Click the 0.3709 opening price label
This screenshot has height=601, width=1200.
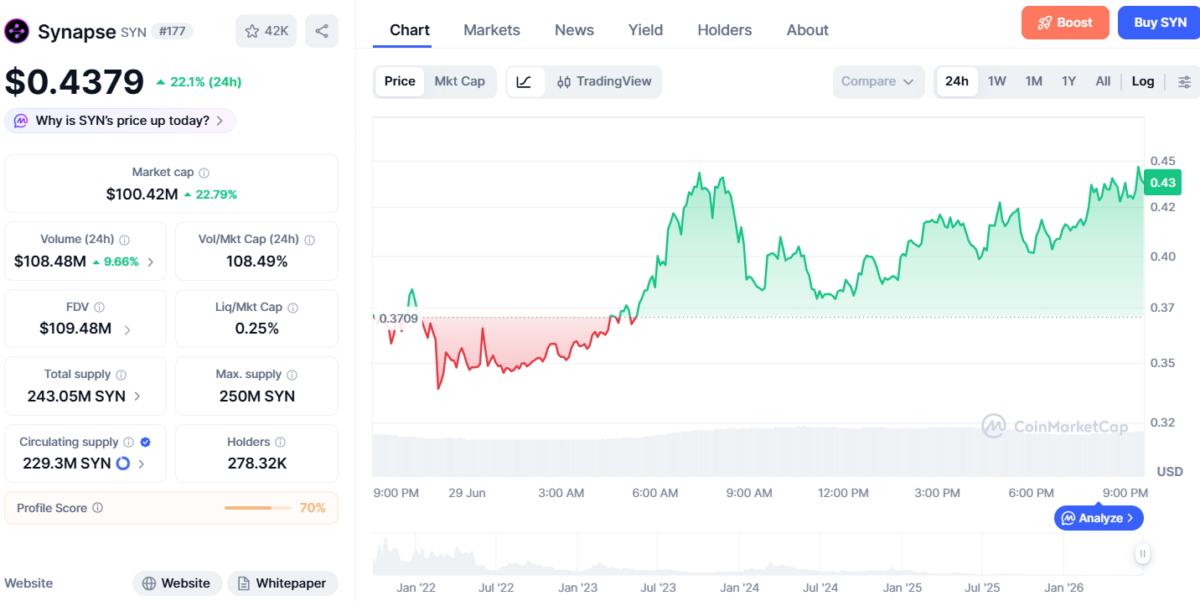(398, 319)
